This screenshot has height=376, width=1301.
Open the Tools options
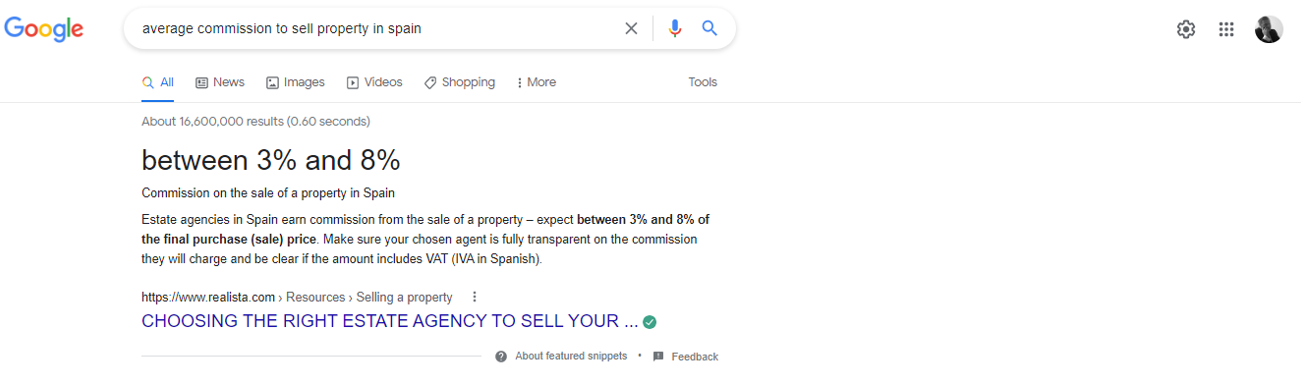pos(703,82)
